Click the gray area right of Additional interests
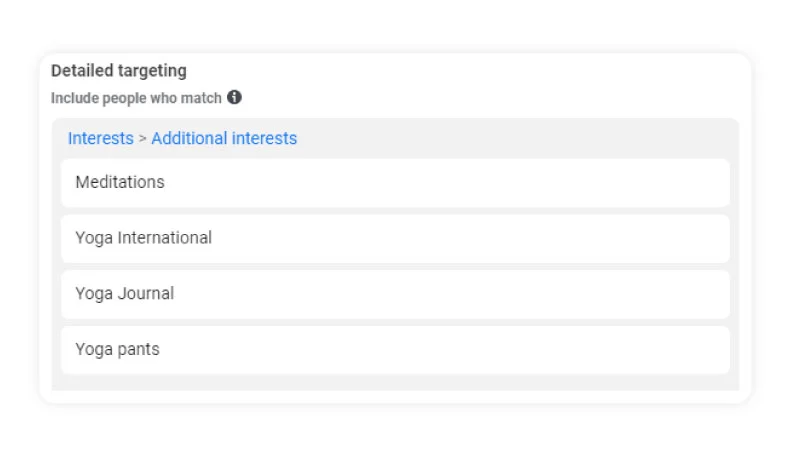Screen dimensions: 791x455 coord(515,138)
